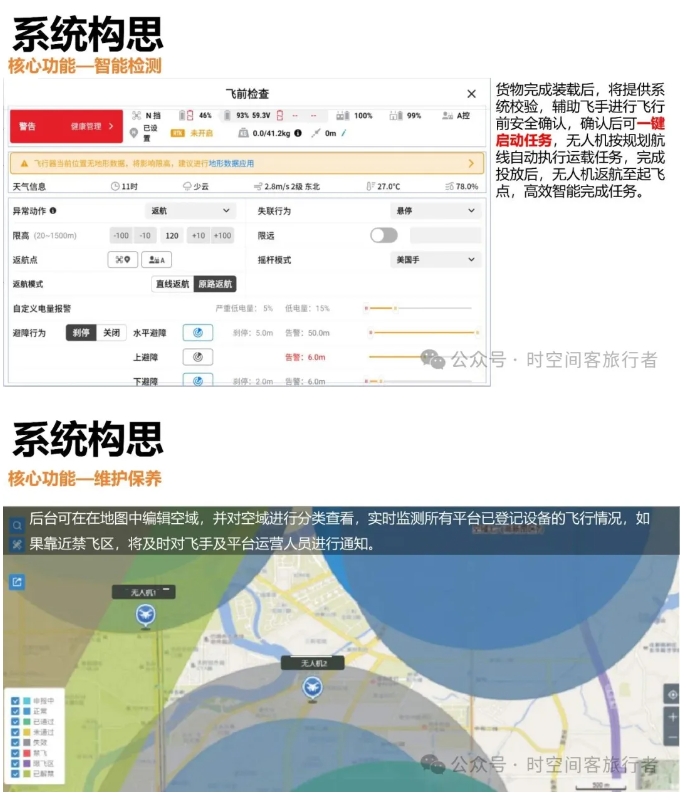Click the cloud icon beside 少云

click(x=187, y=186)
